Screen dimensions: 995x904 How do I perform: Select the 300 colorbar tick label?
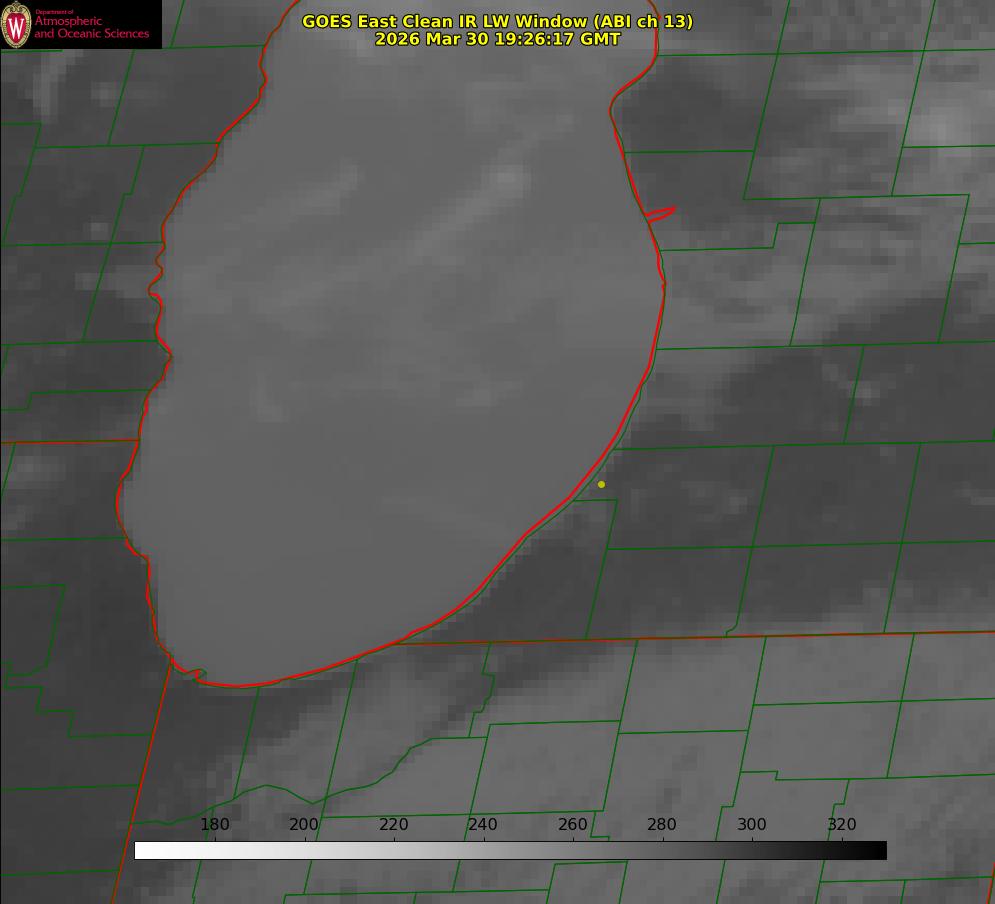pos(752,825)
